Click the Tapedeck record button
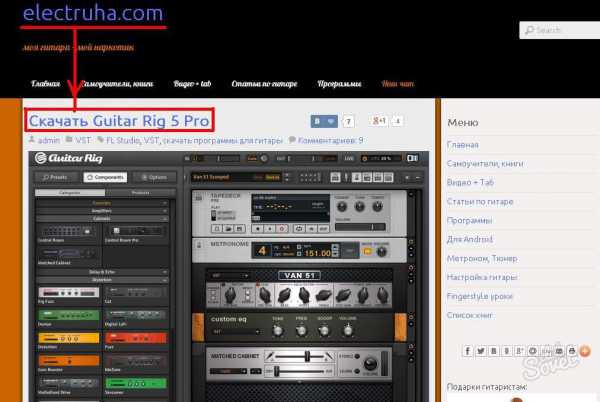This screenshot has height=402, width=600. coord(282,229)
